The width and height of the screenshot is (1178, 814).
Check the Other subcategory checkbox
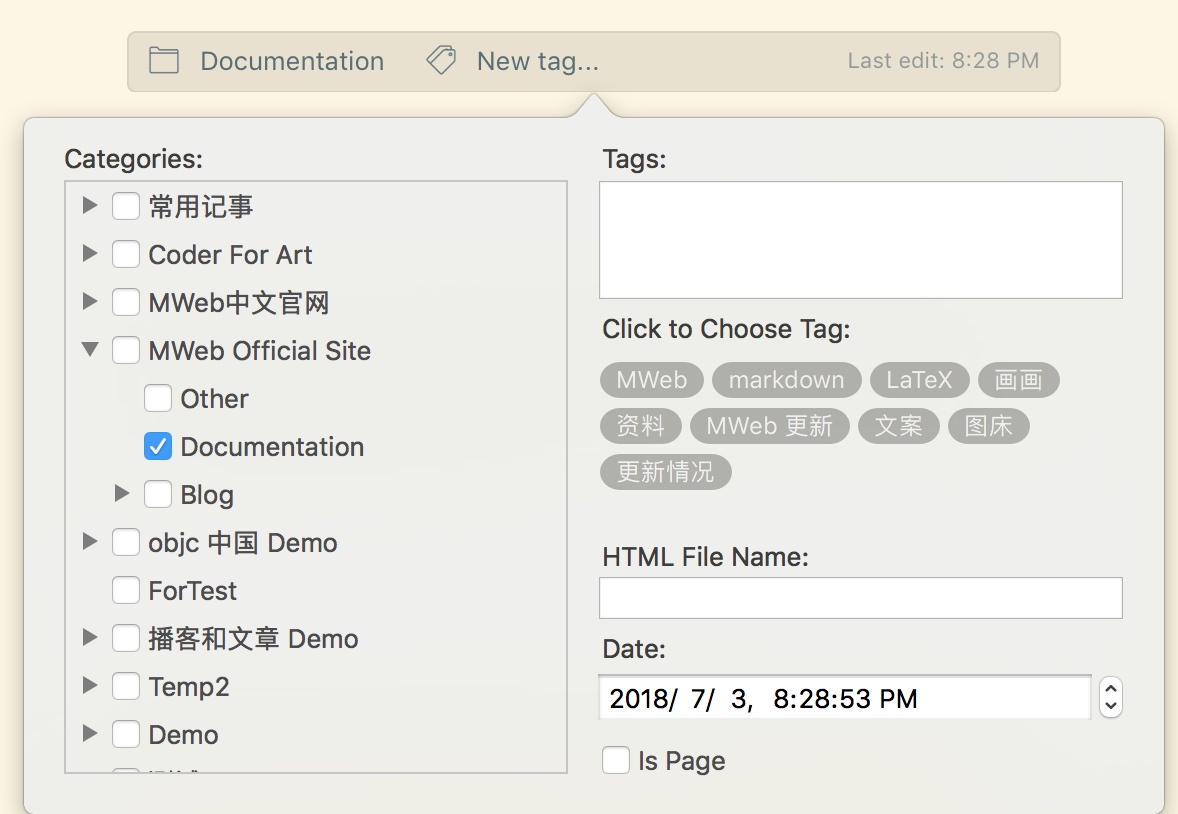coord(158,398)
